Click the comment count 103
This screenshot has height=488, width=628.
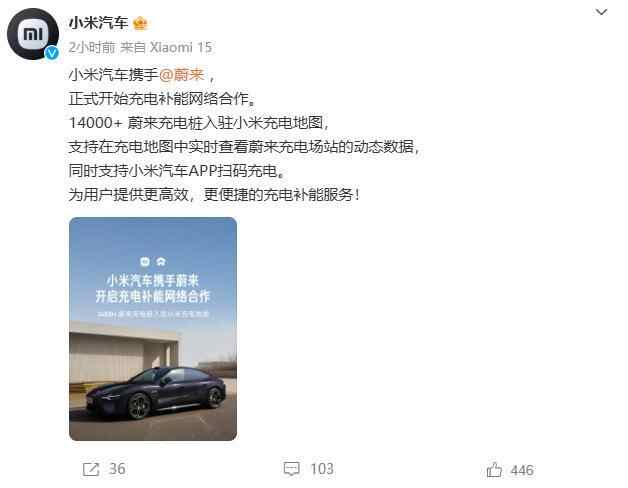322,469
